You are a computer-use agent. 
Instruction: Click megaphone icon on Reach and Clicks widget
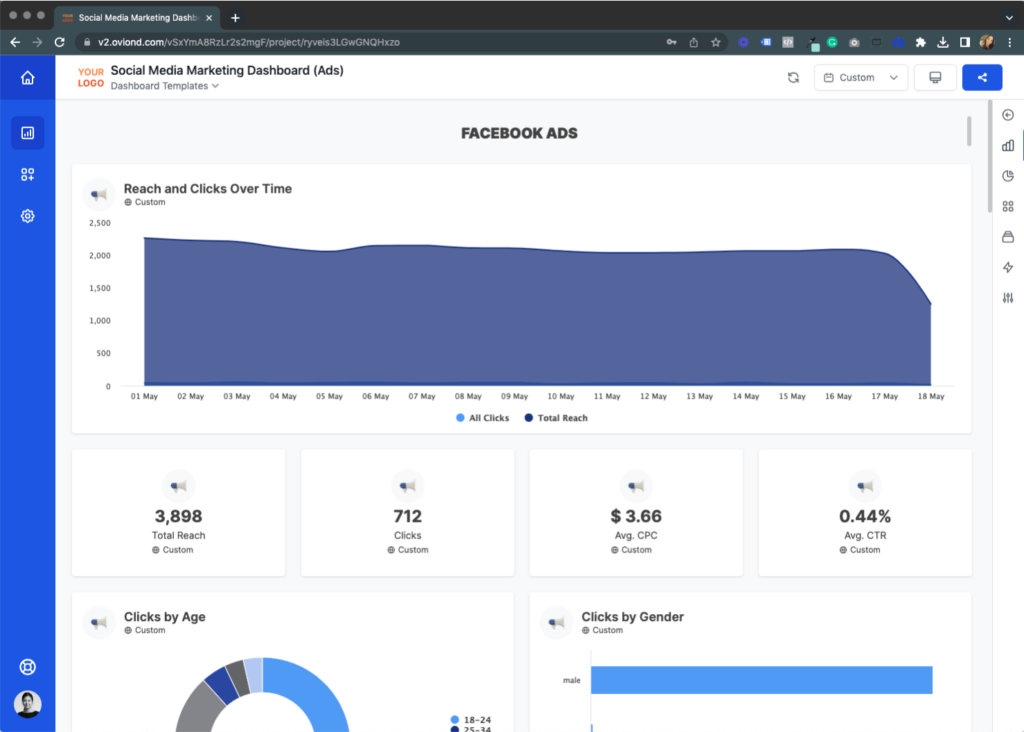pos(99,195)
